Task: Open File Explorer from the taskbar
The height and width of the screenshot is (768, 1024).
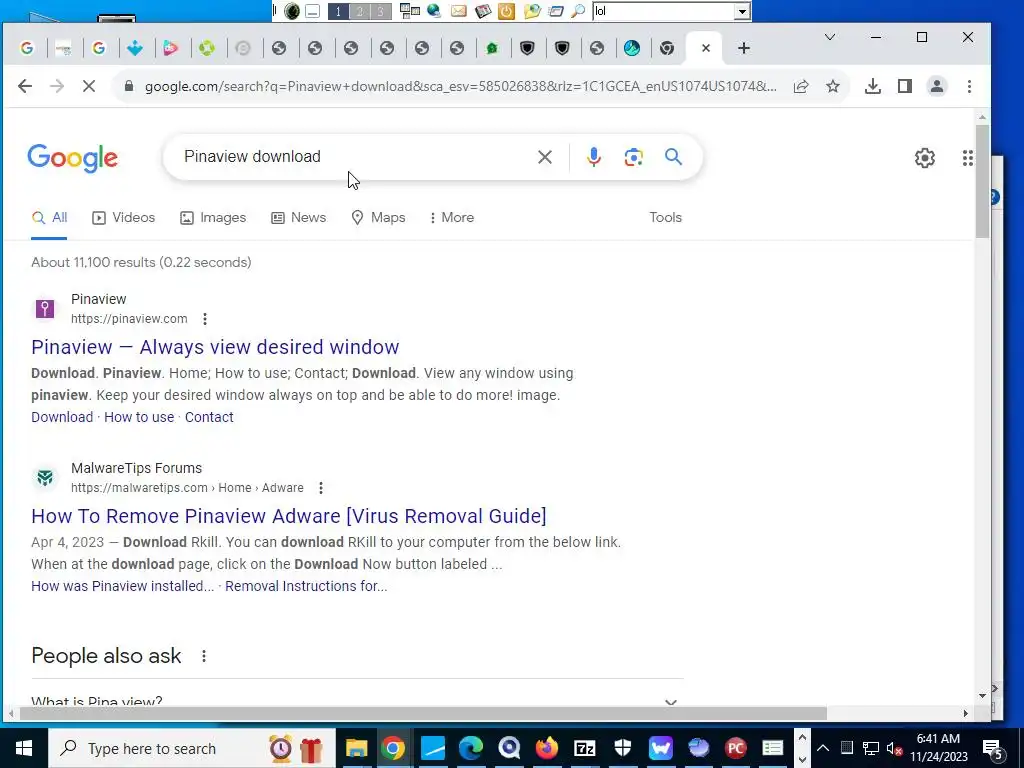Action: click(357, 748)
